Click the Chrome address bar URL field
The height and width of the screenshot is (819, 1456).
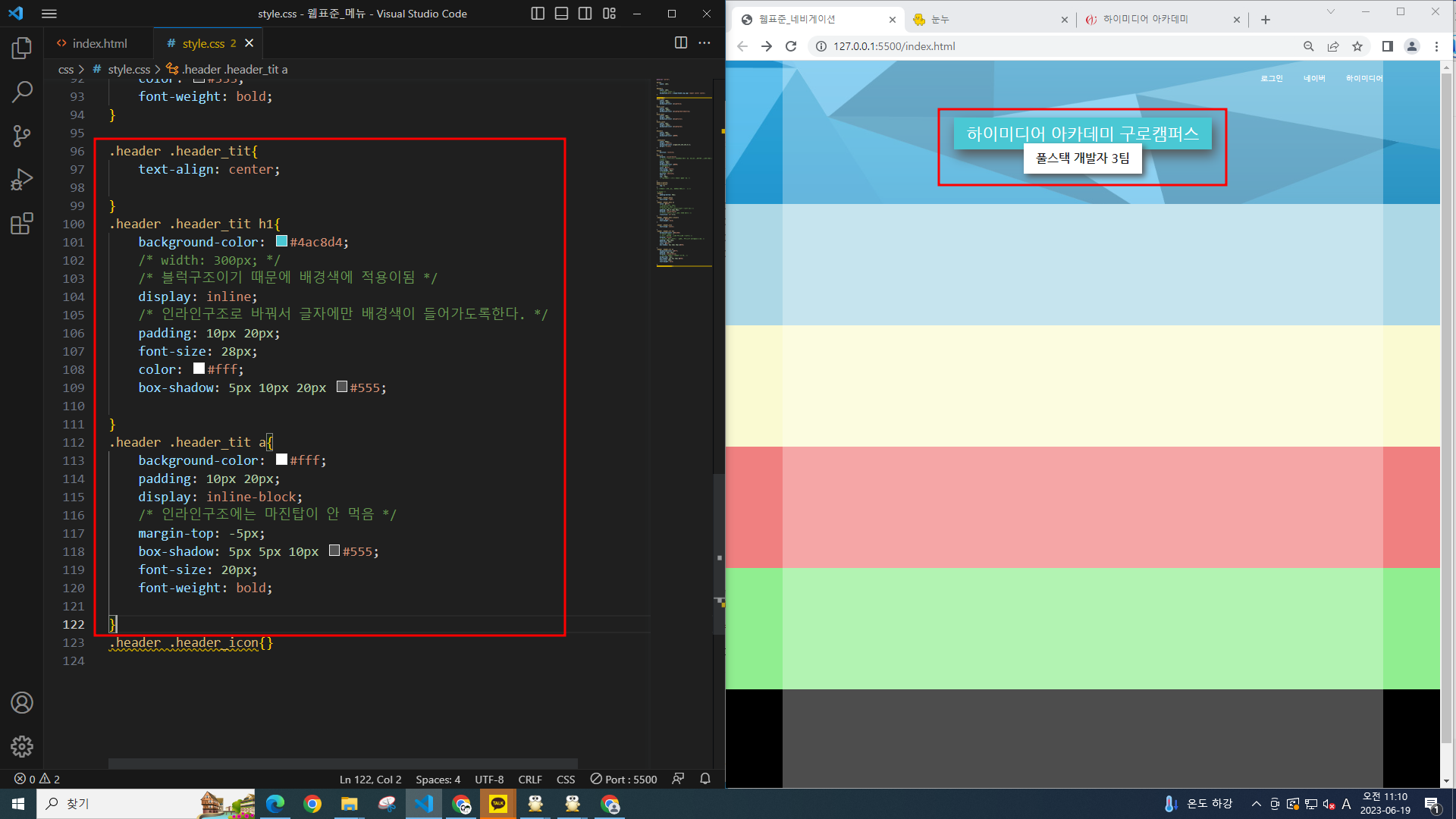(1062, 46)
